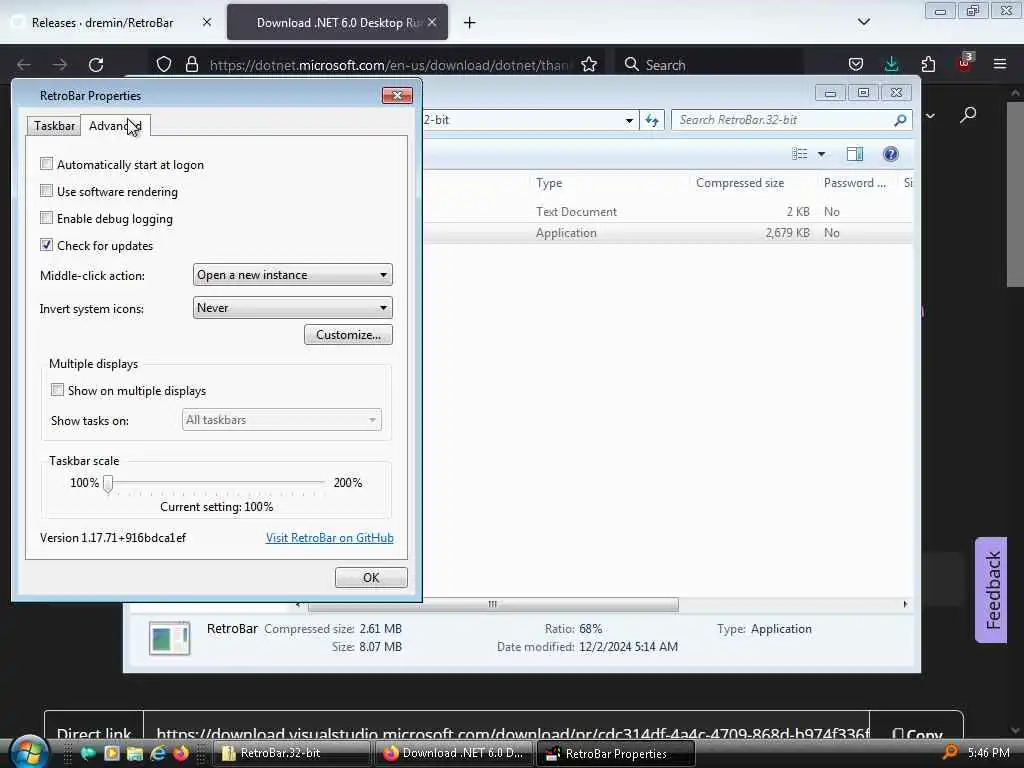
Task: Click the RetroBar file thumbnail icon
Action: (170, 638)
